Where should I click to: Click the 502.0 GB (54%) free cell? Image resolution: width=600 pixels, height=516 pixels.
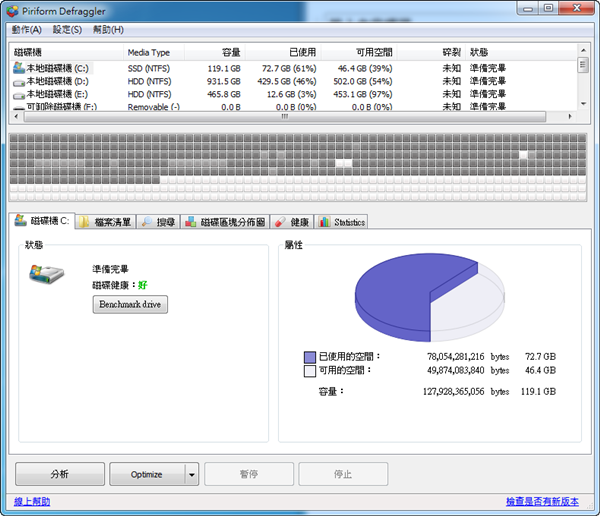[363, 82]
